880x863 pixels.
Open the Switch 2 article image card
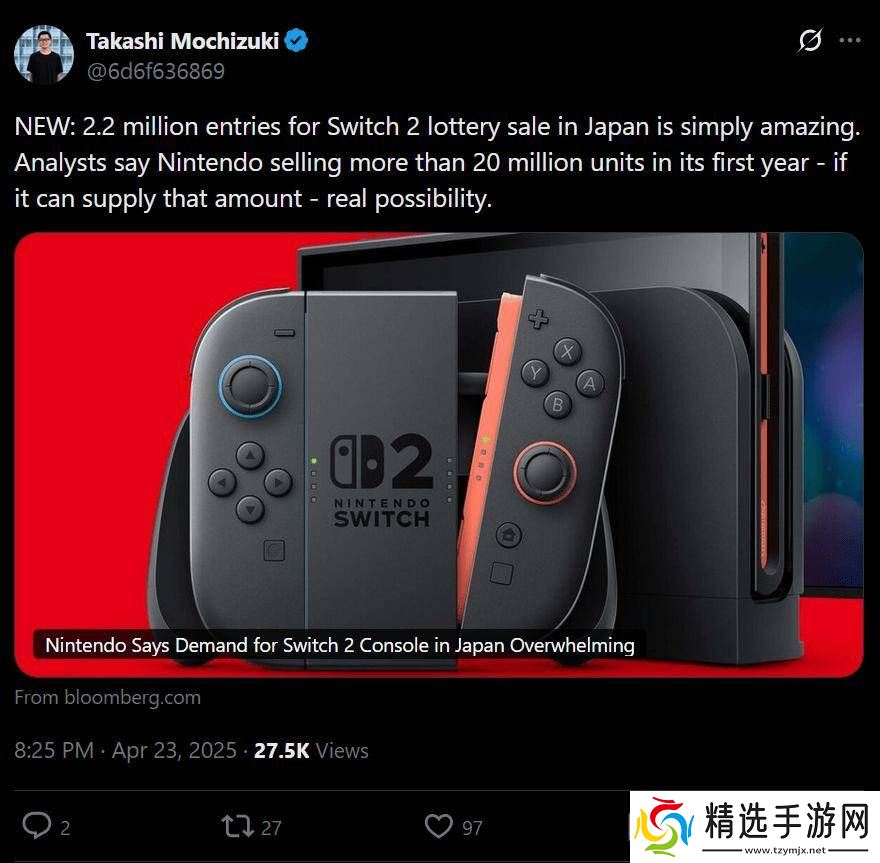tap(438, 455)
